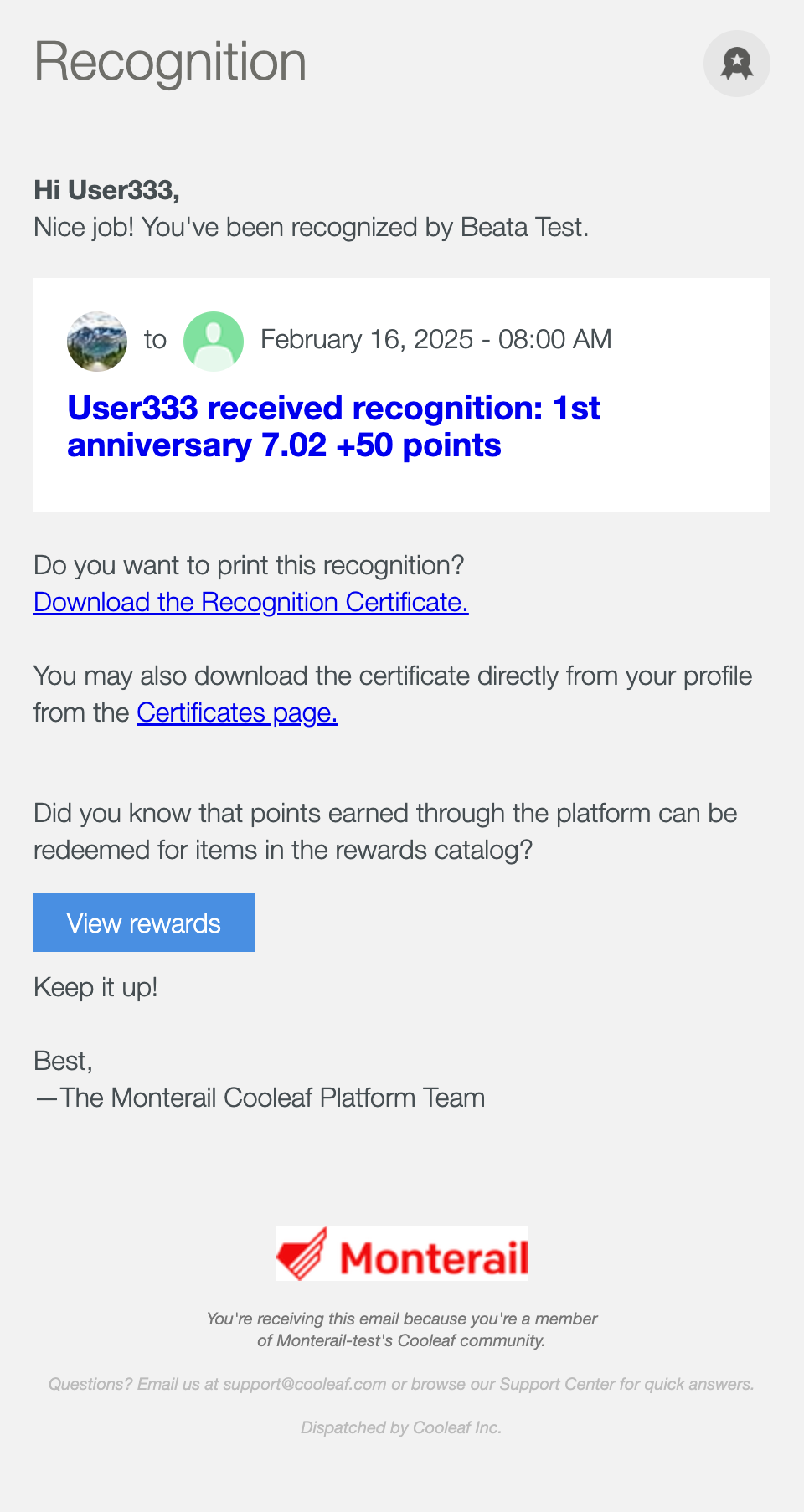Click the 'to' label between avatars
This screenshot has width=804, height=1512.
click(x=155, y=339)
